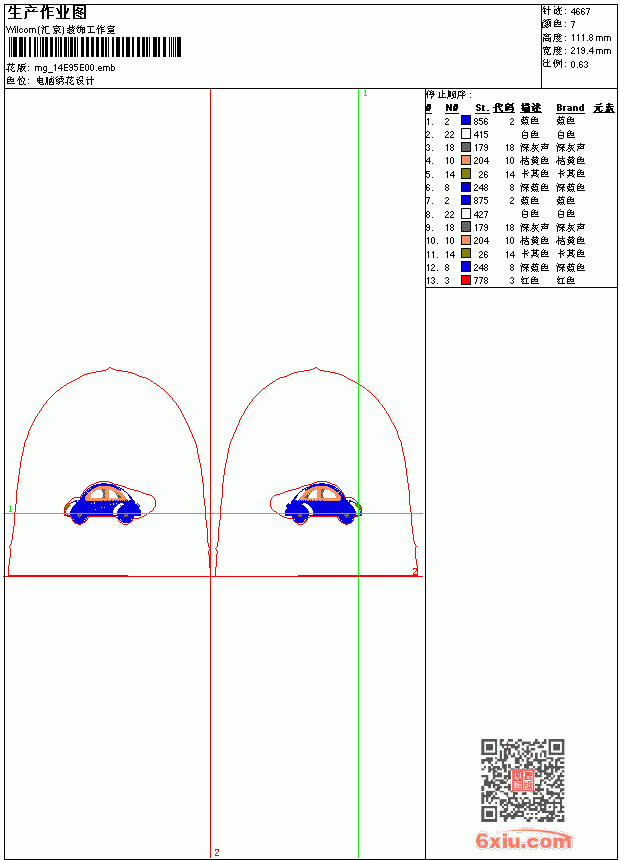Click the QR code image

[522, 780]
